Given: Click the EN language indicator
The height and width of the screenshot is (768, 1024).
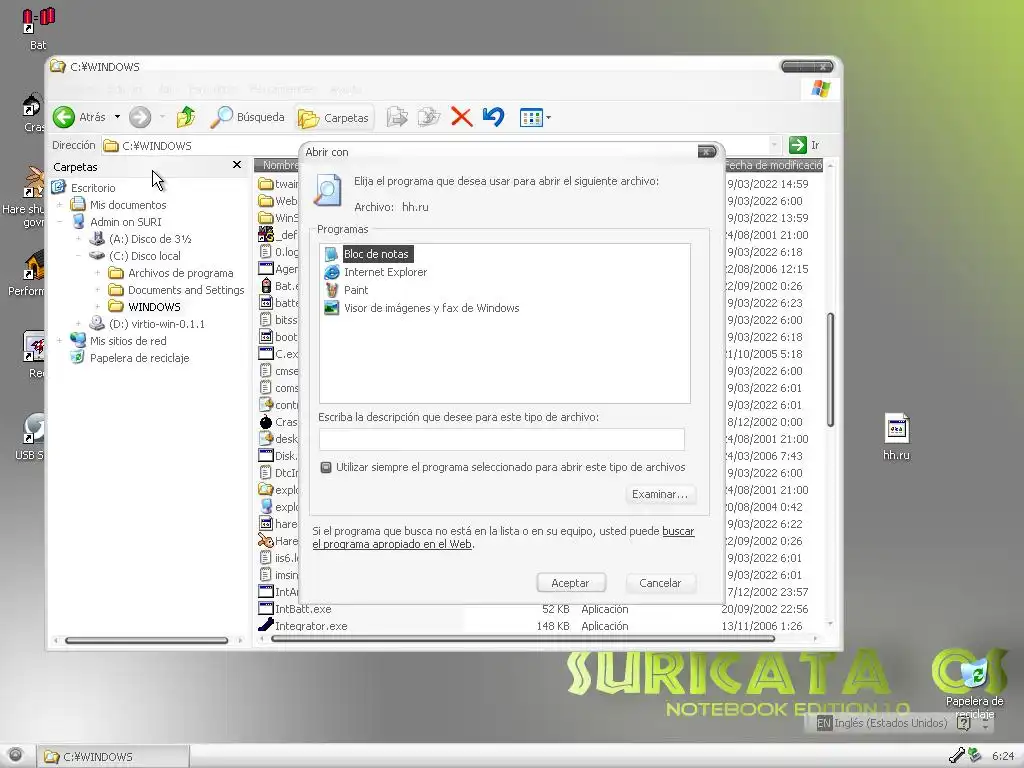Looking at the screenshot, I should [x=824, y=723].
